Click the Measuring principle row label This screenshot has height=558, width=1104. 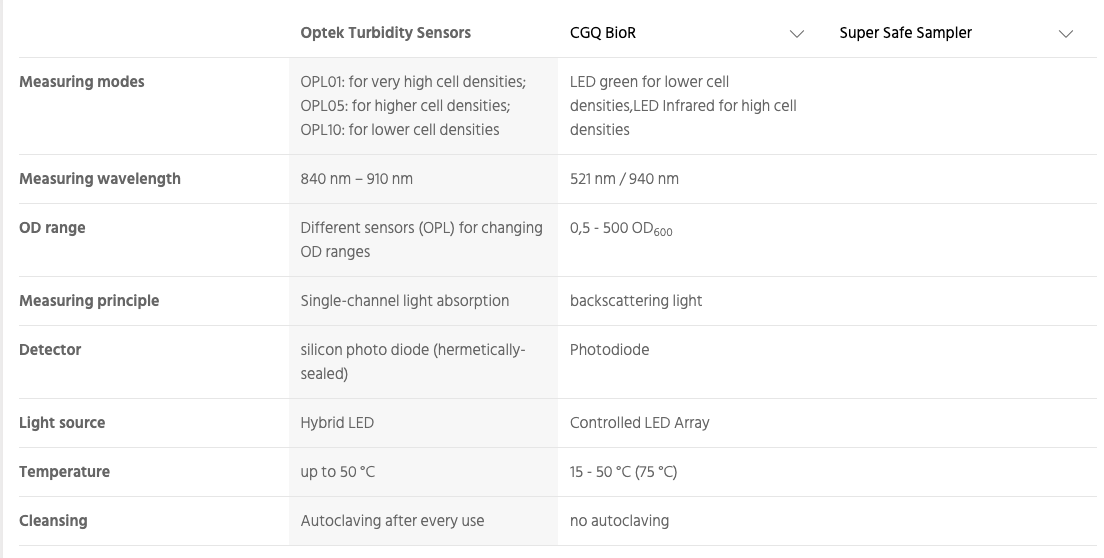(x=89, y=301)
